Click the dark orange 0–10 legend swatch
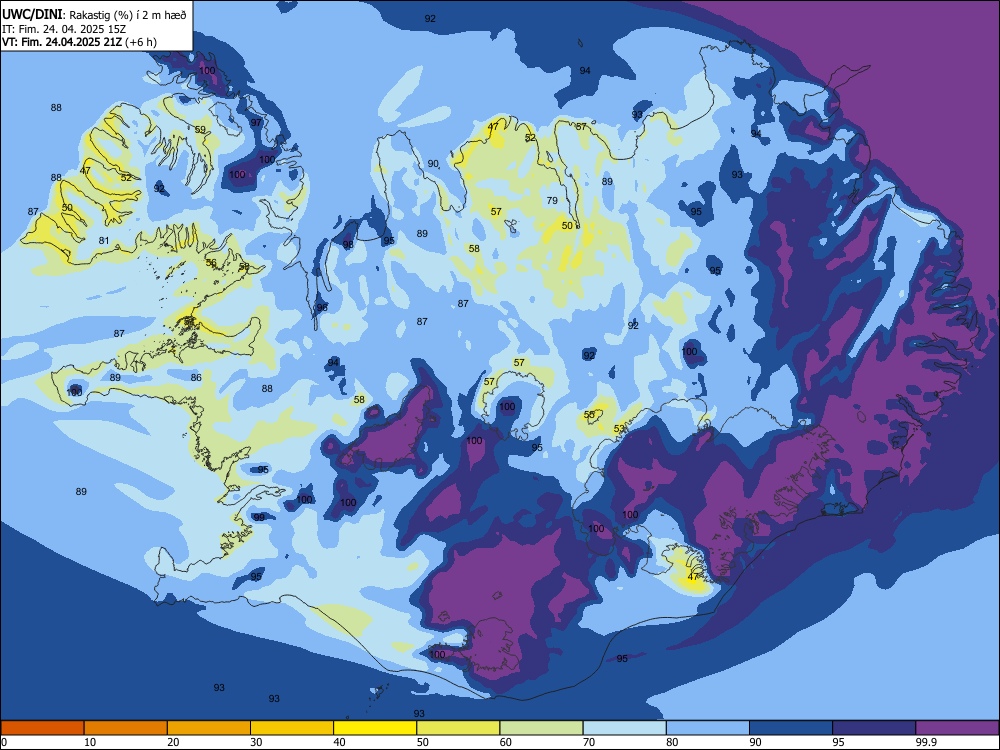The width and height of the screenshot is (1000, 750). pyautogui.click(x=42, y=728)
